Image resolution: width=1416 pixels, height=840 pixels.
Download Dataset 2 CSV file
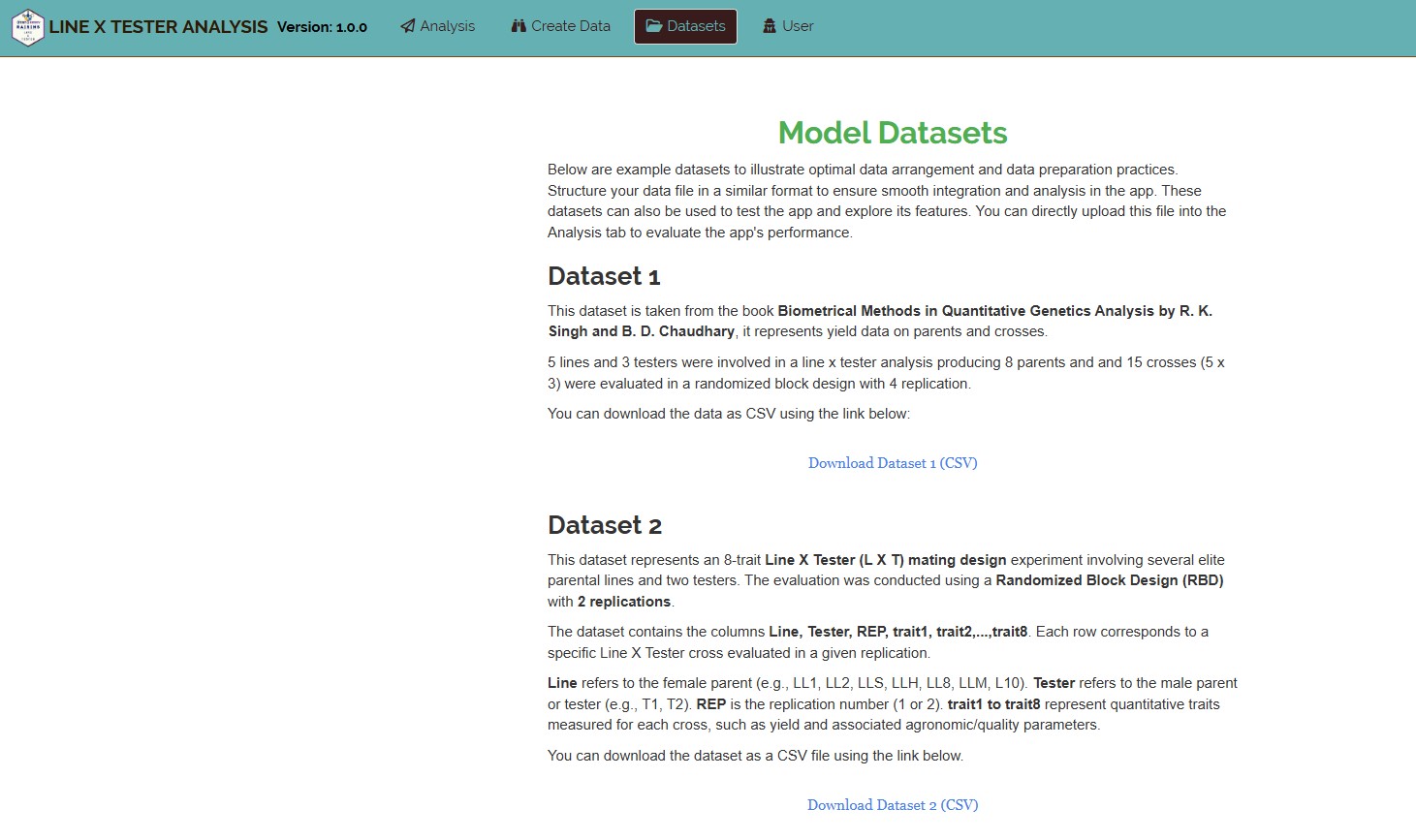(893, 805)
